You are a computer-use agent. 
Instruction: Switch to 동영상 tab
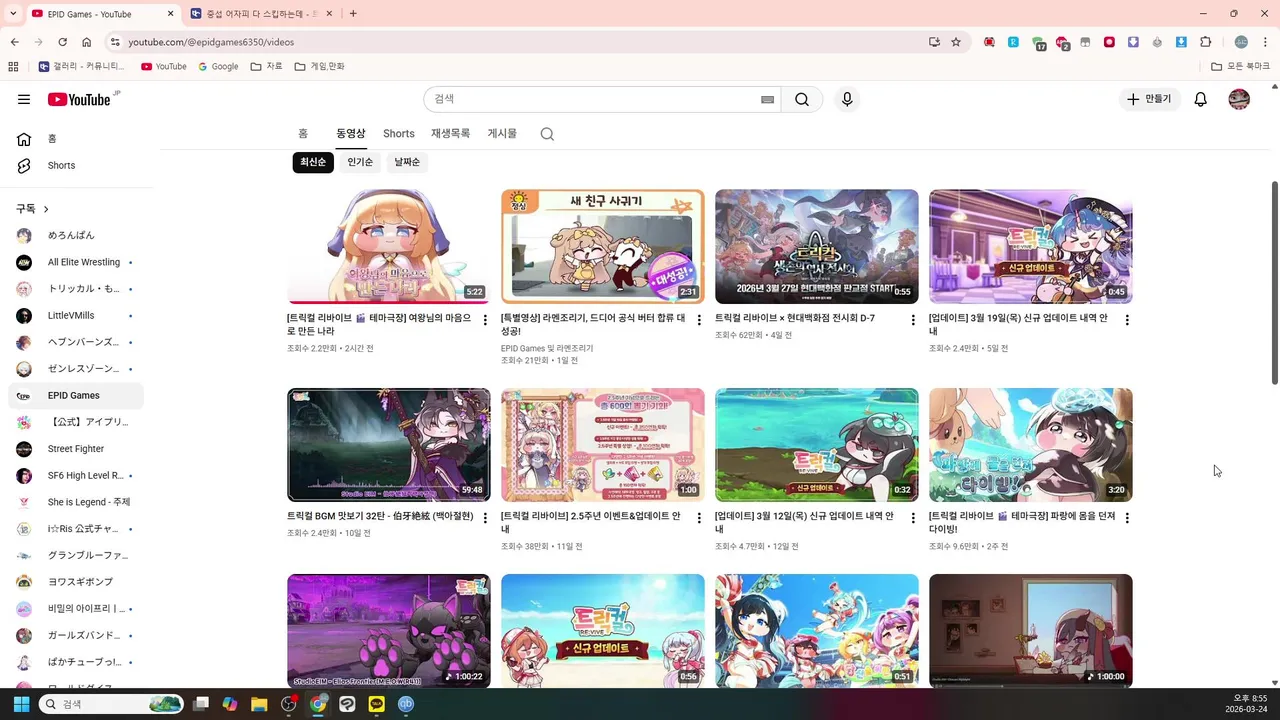tap(351, 133)
